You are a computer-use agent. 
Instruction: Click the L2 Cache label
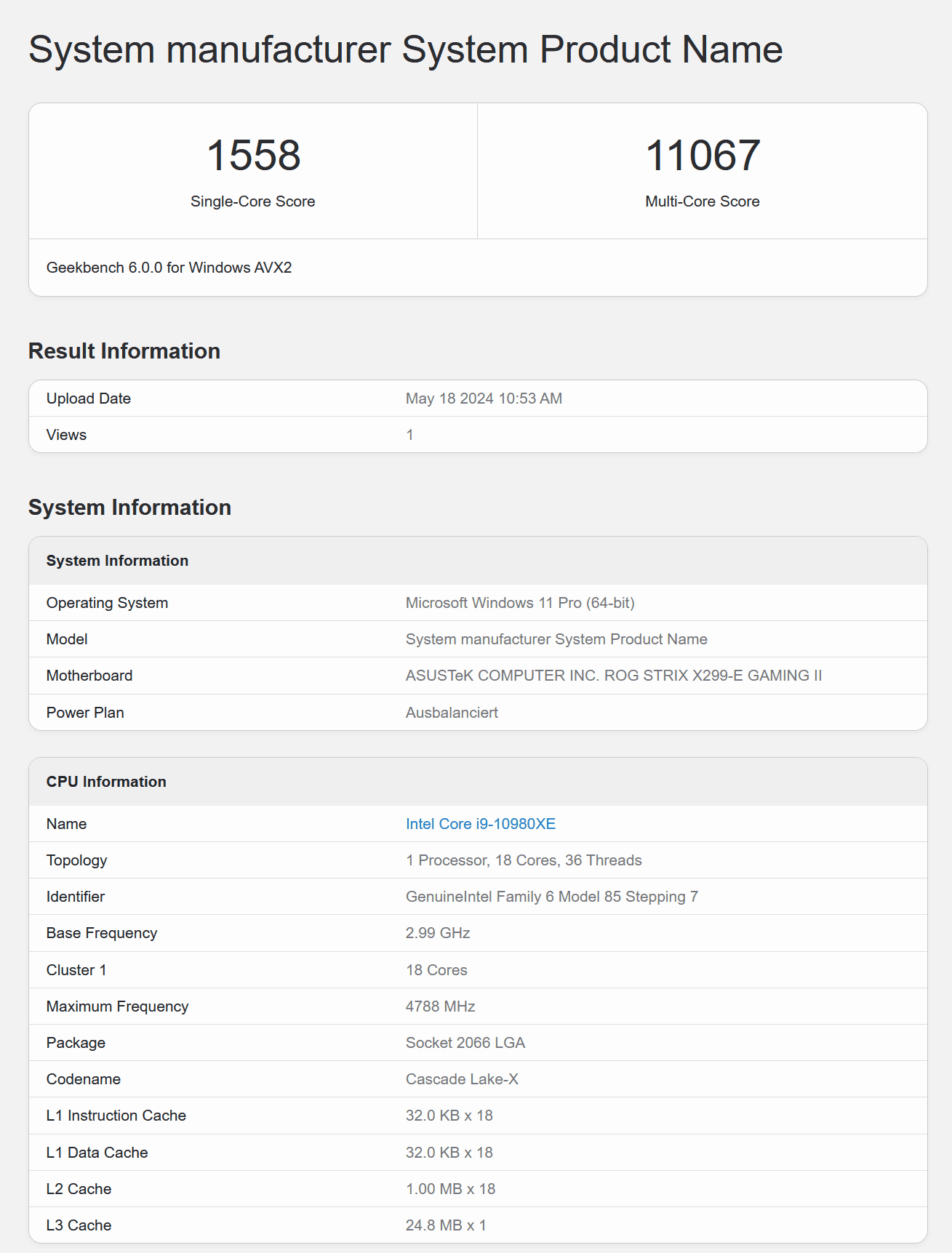point(79,1189)
